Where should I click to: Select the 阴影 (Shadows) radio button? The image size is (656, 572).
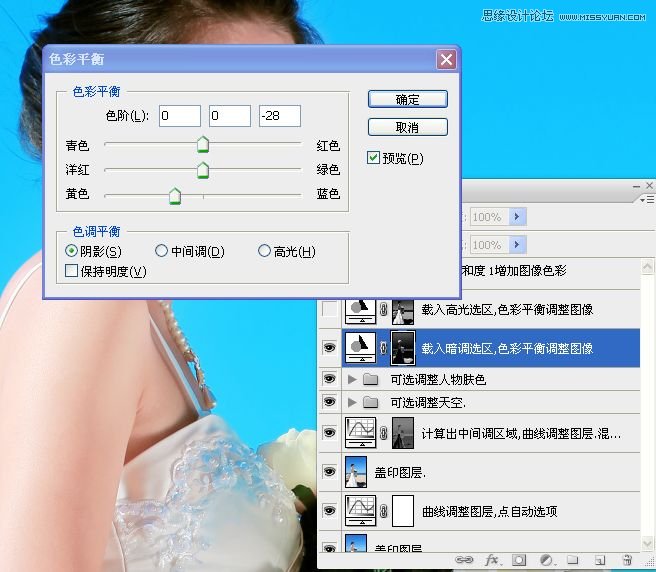pos(72,251)
